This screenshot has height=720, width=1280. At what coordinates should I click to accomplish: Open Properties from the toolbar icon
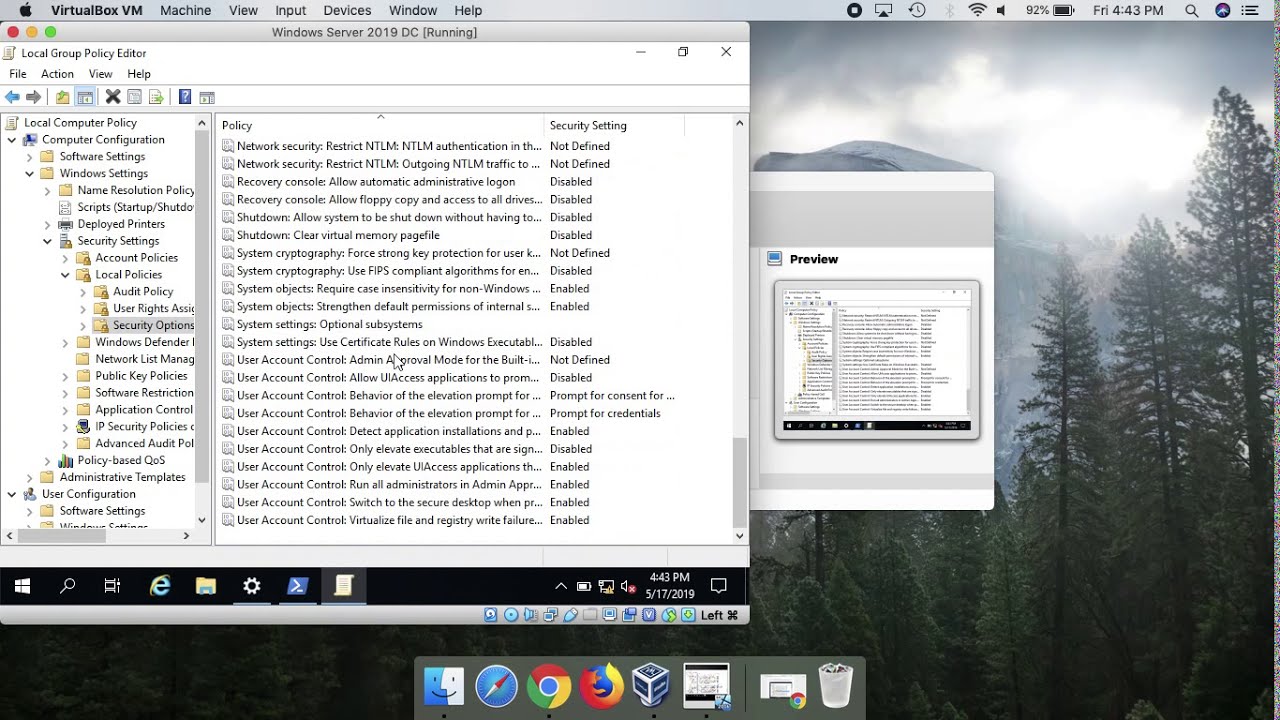tap(134, 97)
